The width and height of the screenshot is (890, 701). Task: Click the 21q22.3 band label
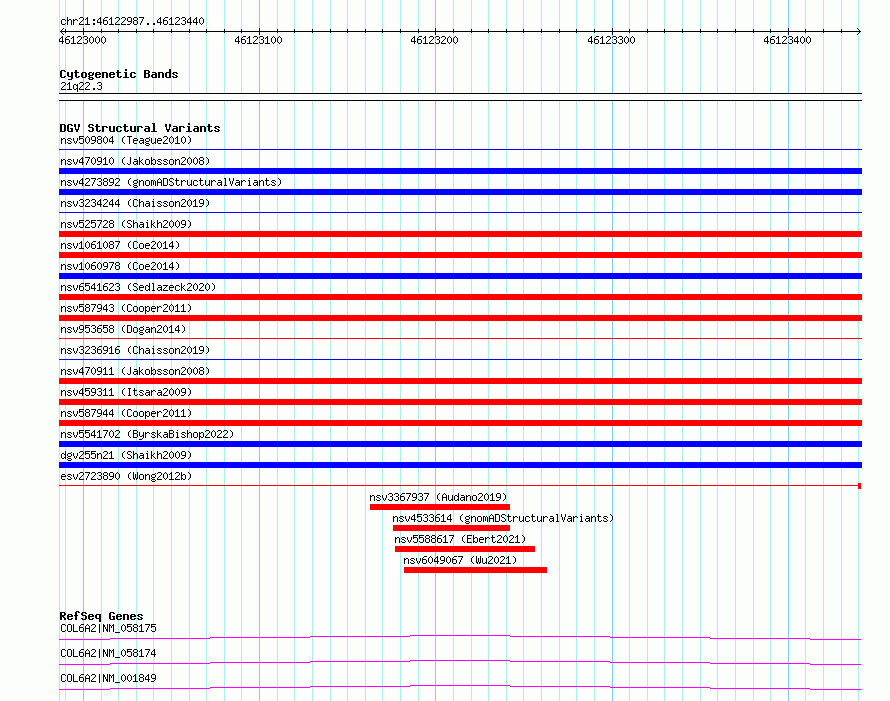point(81,86)
